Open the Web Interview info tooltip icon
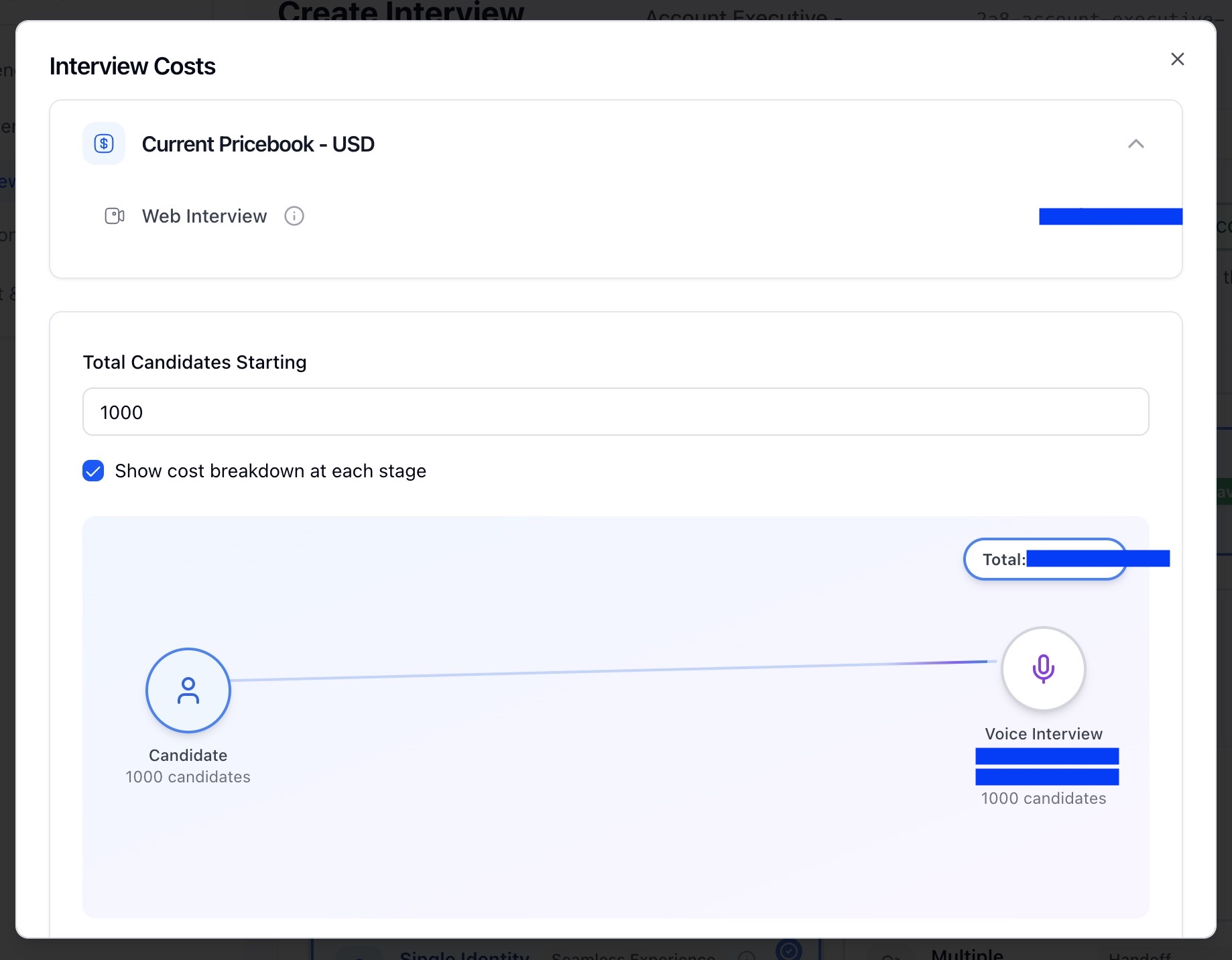Viewport: 1232px width, 960px height. (x=294, y=216)
